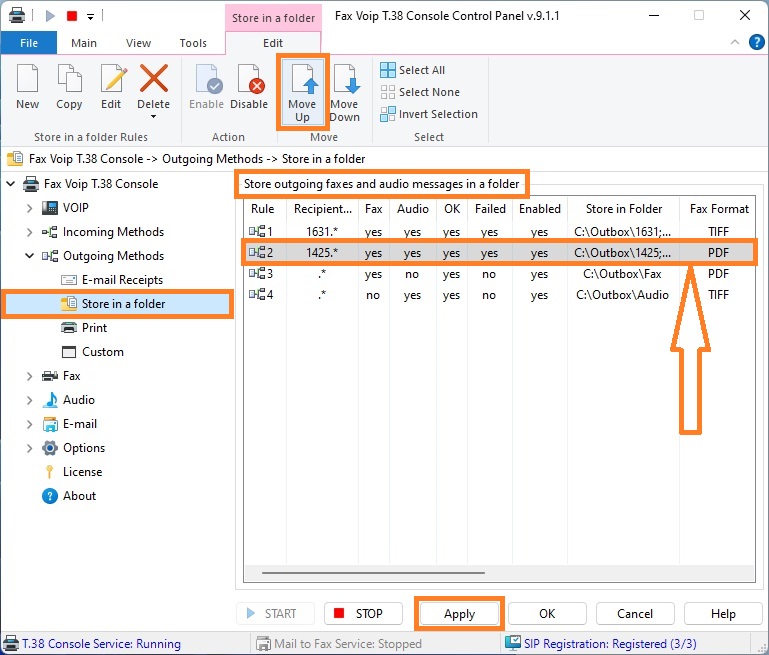Switch to the Edit ribbon tab
769x655 pixels.
(x=273, y=43)
